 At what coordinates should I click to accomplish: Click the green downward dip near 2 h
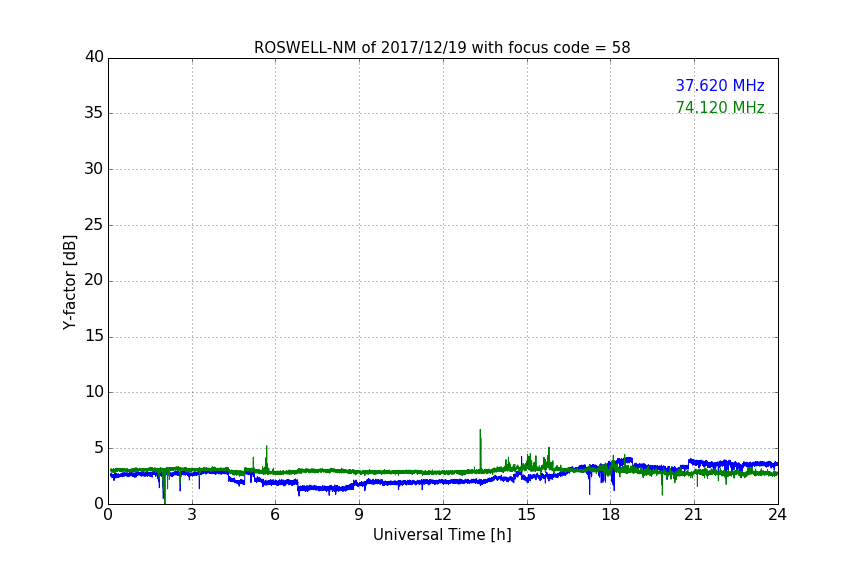(165, 488)
